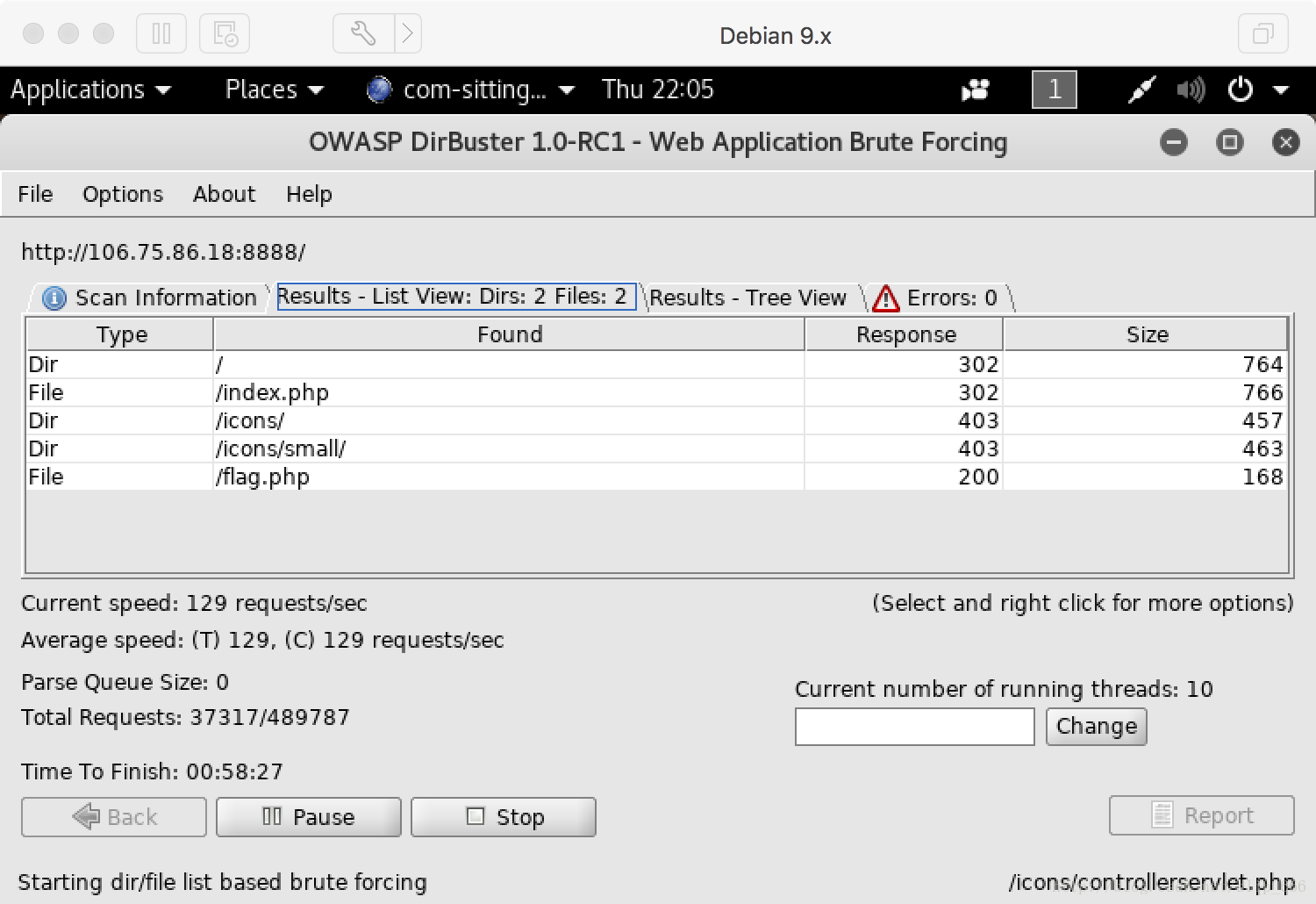Click the VM pause icon in title bar
The image size is (1316, 904).
pyautogui.click(x=161, y=34)
